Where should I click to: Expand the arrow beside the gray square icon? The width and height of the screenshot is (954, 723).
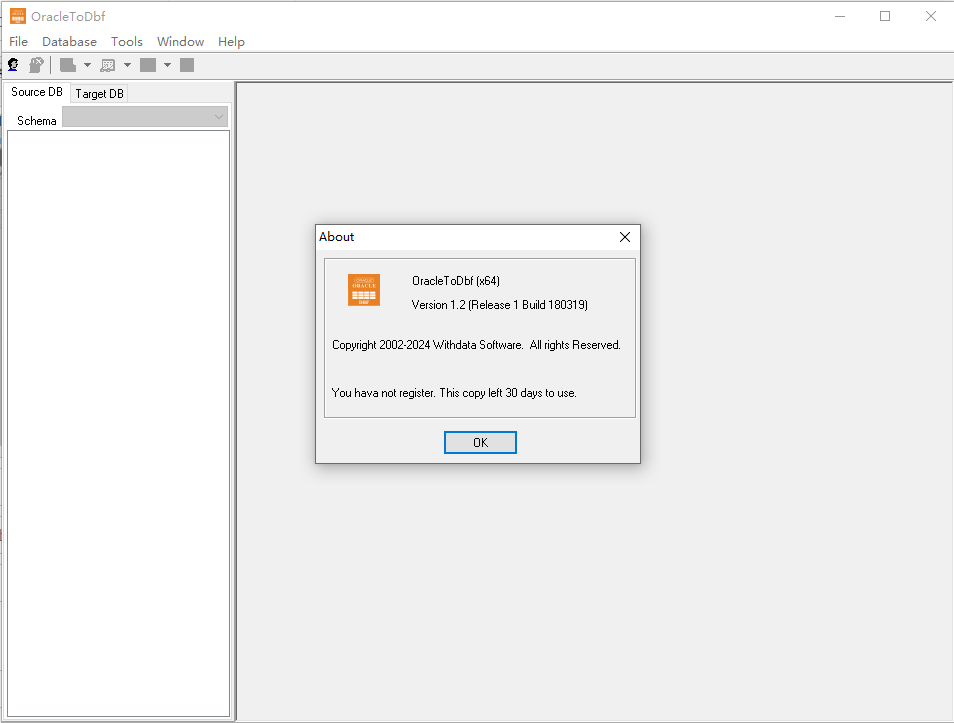click(x=167, y=65)
